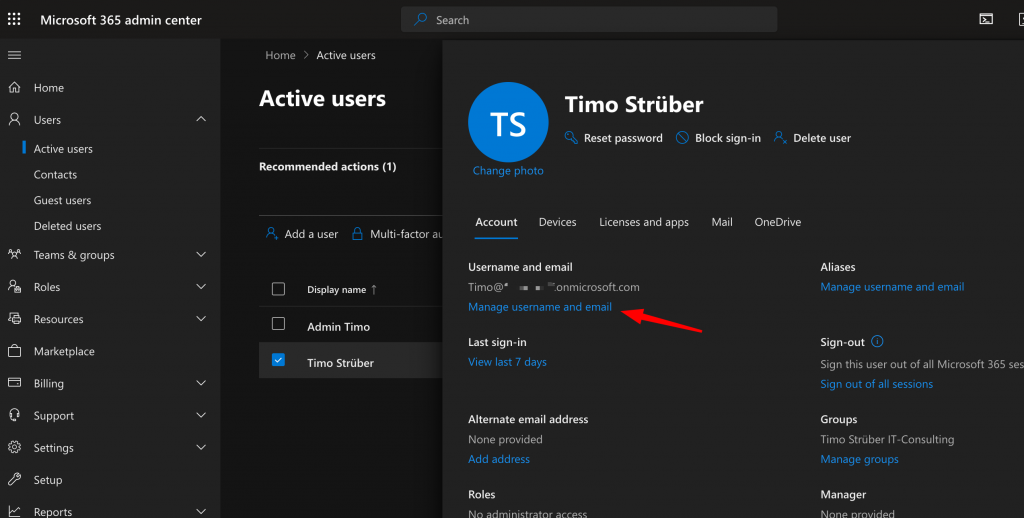Toggle the select-all users checkbox

278,289
